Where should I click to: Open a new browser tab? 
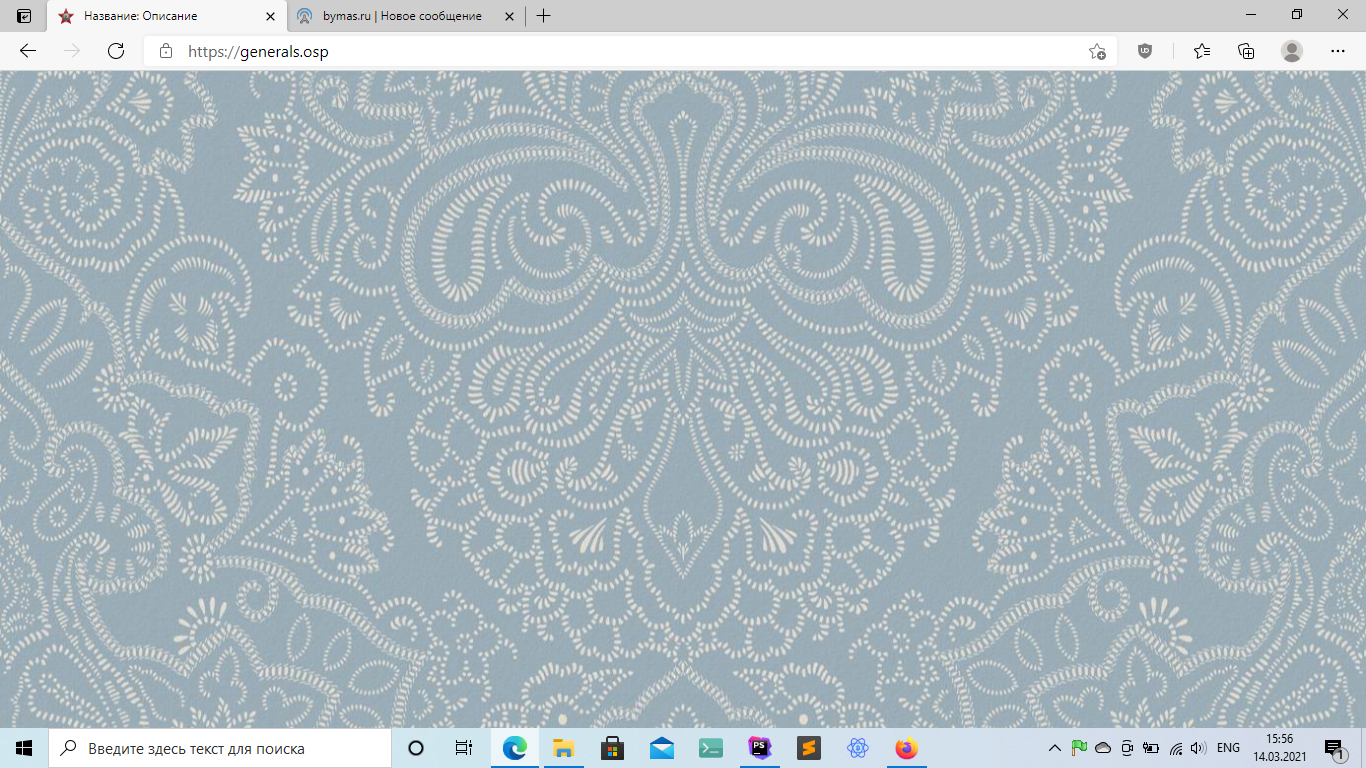pos(543,16)
